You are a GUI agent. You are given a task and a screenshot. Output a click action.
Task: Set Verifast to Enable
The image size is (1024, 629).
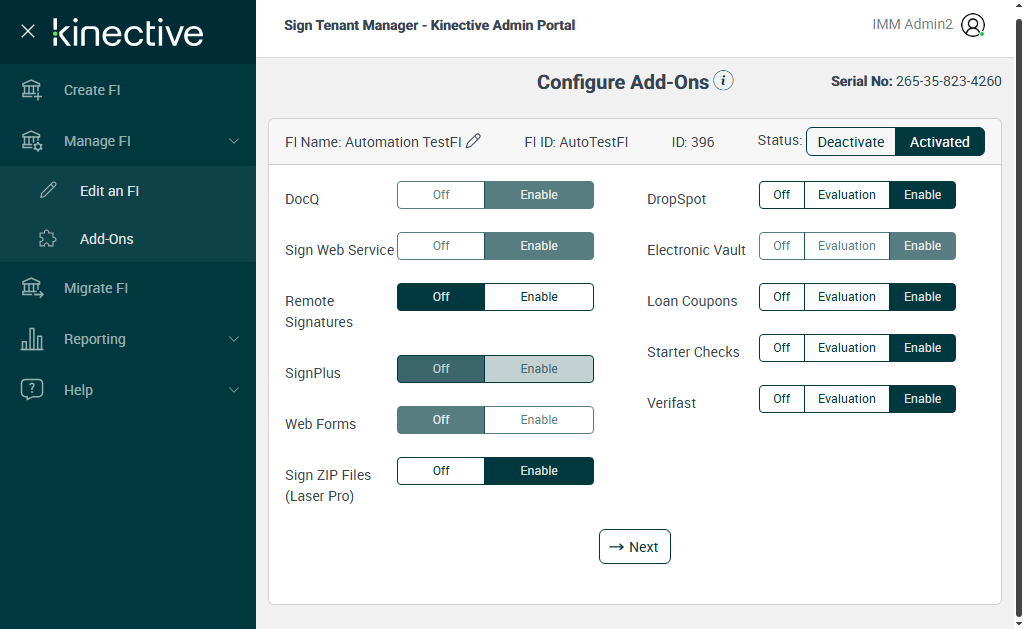[x=922, y=398]
